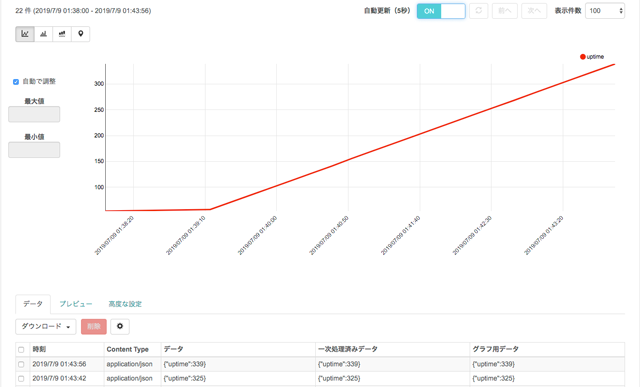640x387 pixels.
Task: Uncheck the 自動で調整 checkbox
Action: point(16,82)
